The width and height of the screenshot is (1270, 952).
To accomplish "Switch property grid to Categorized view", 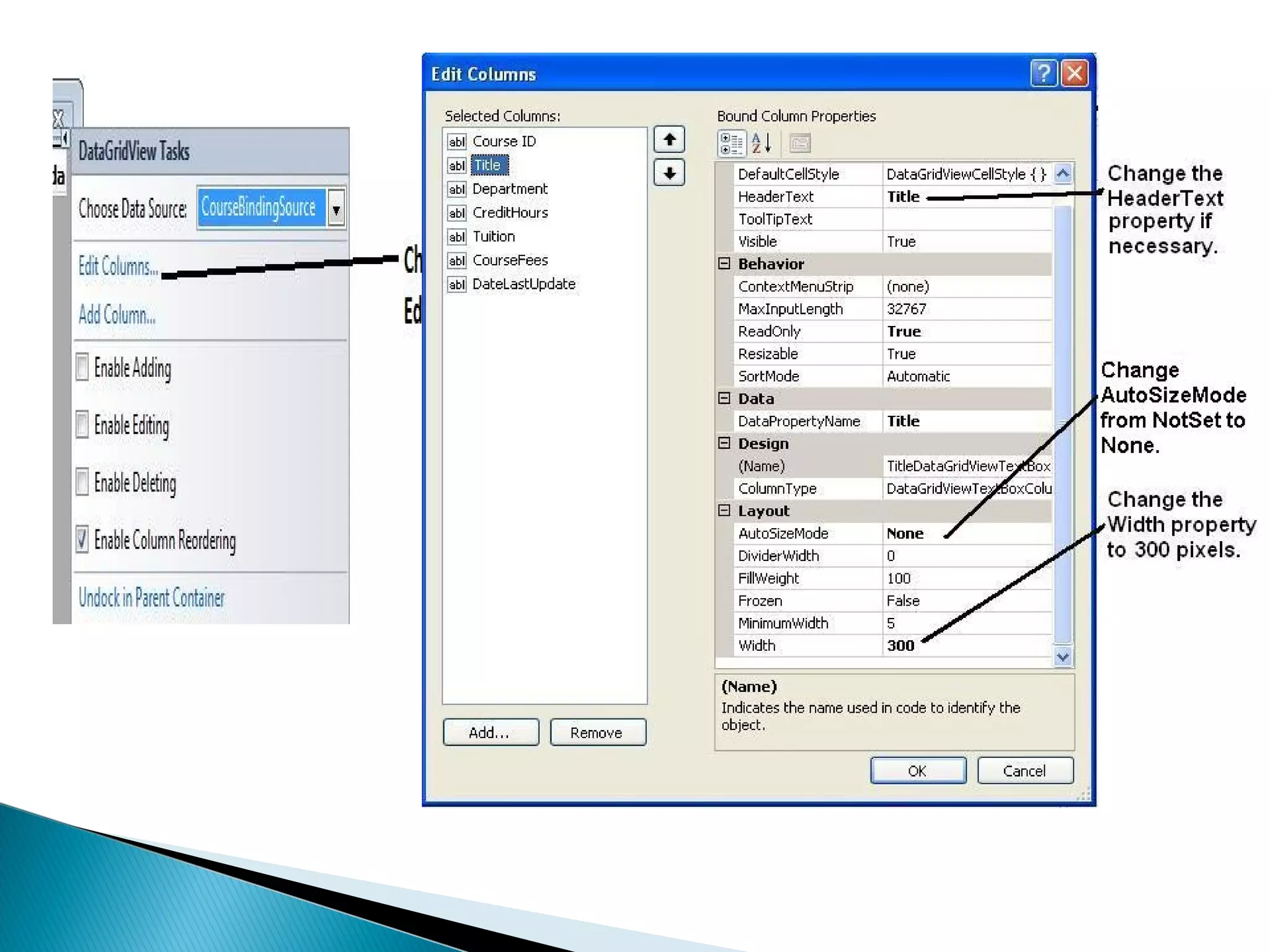I will [730, 143].
